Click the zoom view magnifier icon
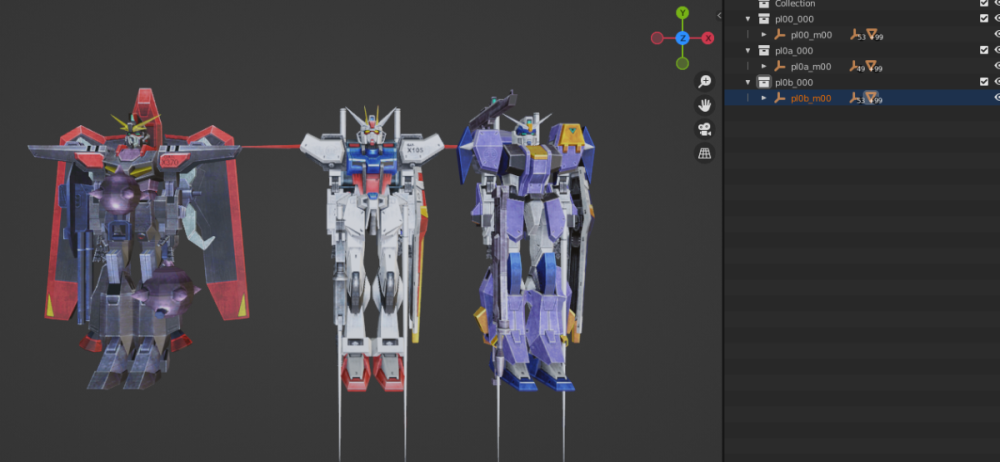Image resolution: width=1000 pixels, height=462 pixels. click(704, 82)
